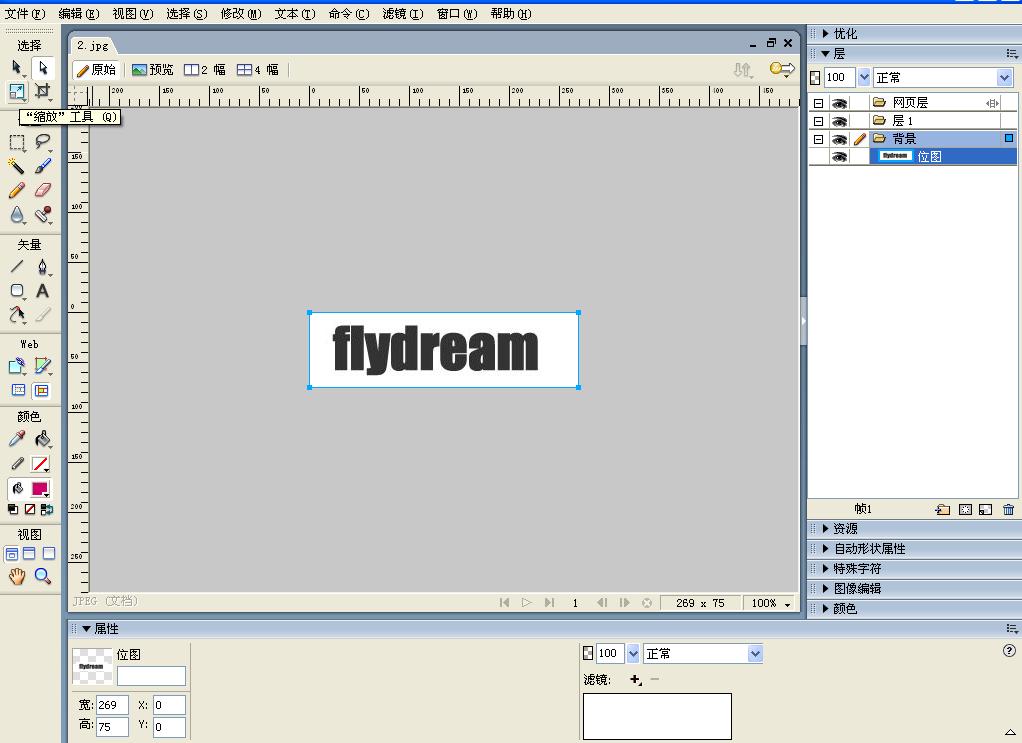Select the Text tool
1022x743 pixels.
click(x=42, y=291)
